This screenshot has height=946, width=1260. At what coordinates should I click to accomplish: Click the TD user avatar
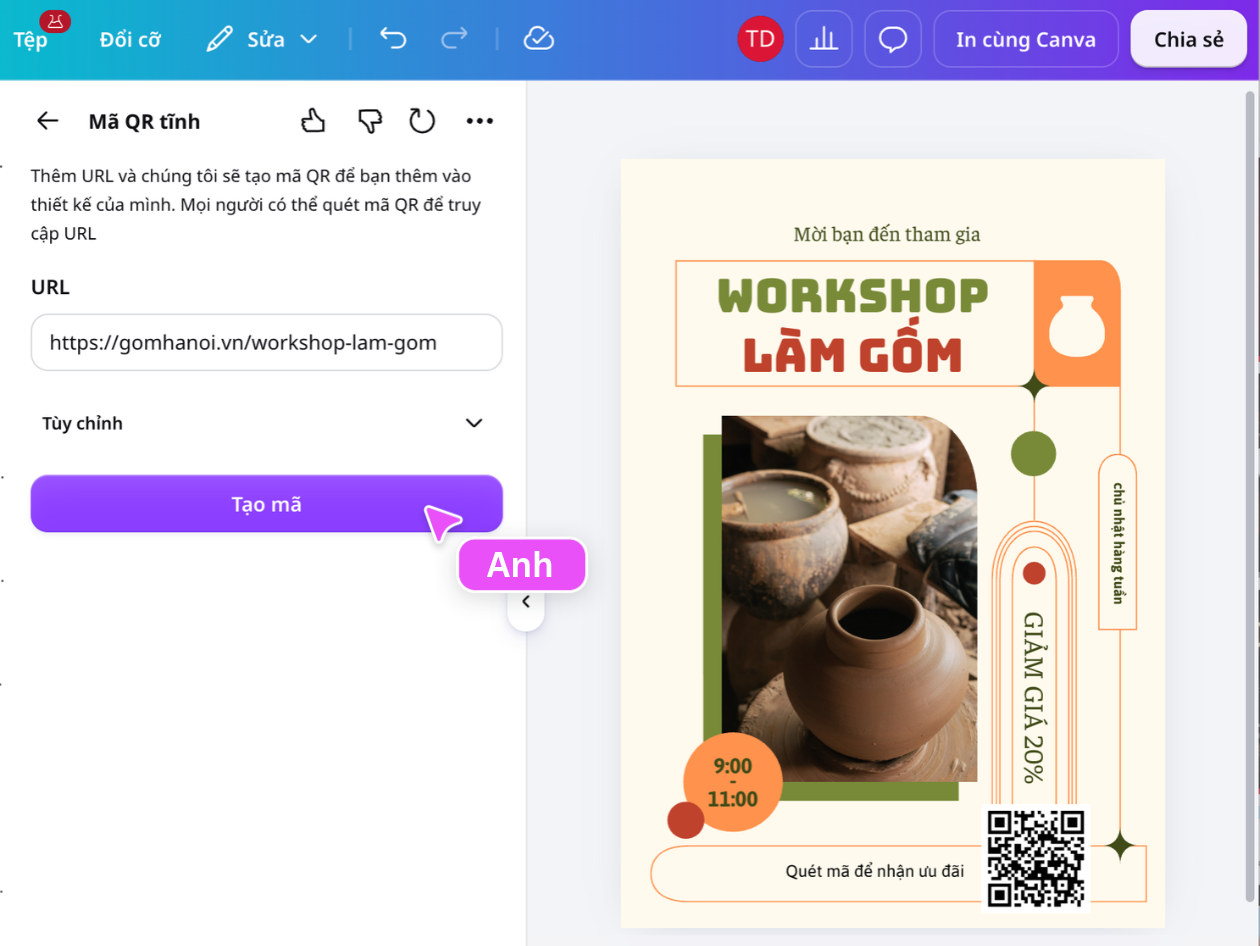click(x=760, y=39)
